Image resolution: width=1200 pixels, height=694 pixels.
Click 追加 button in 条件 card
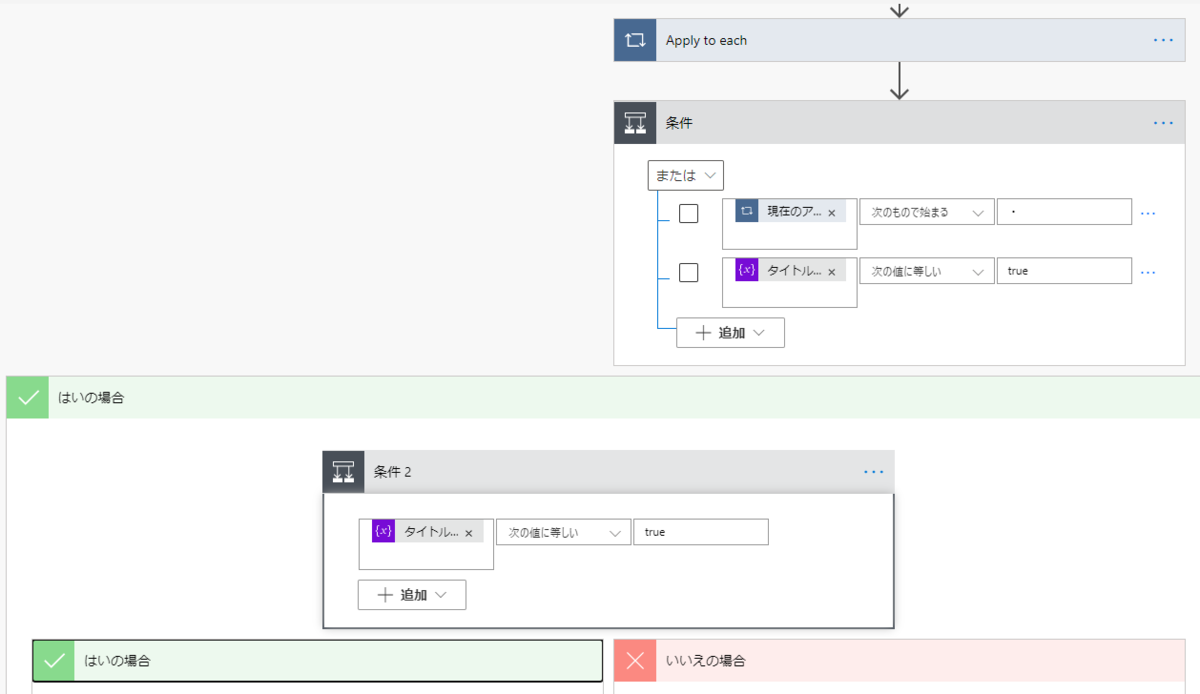click(x=730, y=333)
